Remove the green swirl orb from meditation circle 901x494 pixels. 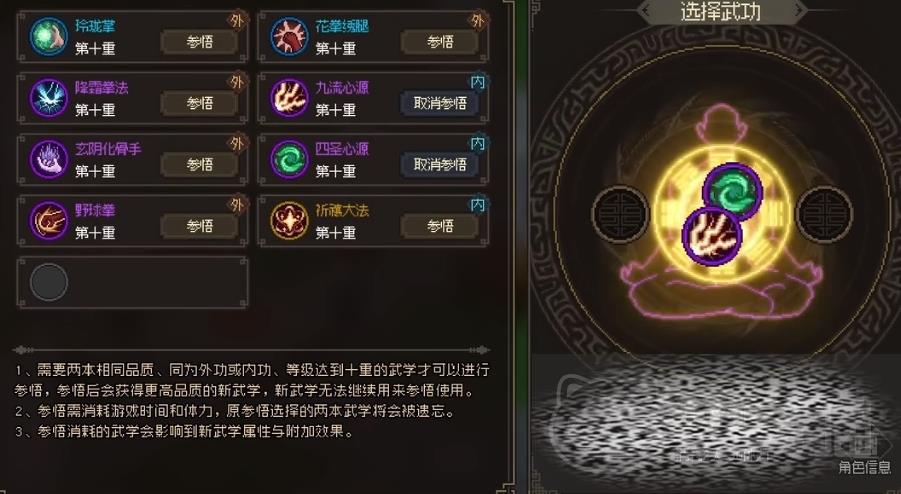(x=732, y=192)
